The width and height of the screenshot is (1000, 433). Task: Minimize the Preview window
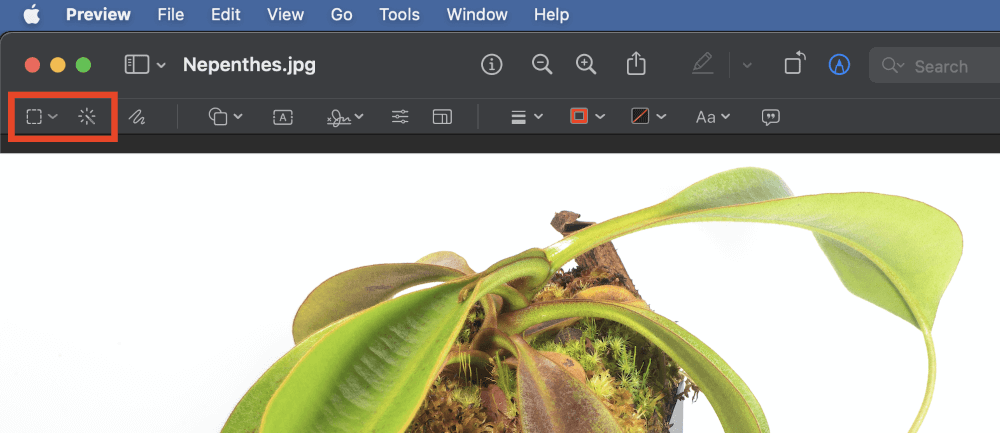(58, 65)
